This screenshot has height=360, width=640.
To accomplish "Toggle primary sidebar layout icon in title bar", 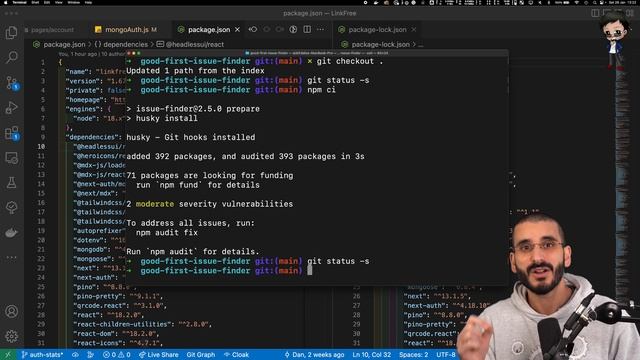I will (596, 13).
